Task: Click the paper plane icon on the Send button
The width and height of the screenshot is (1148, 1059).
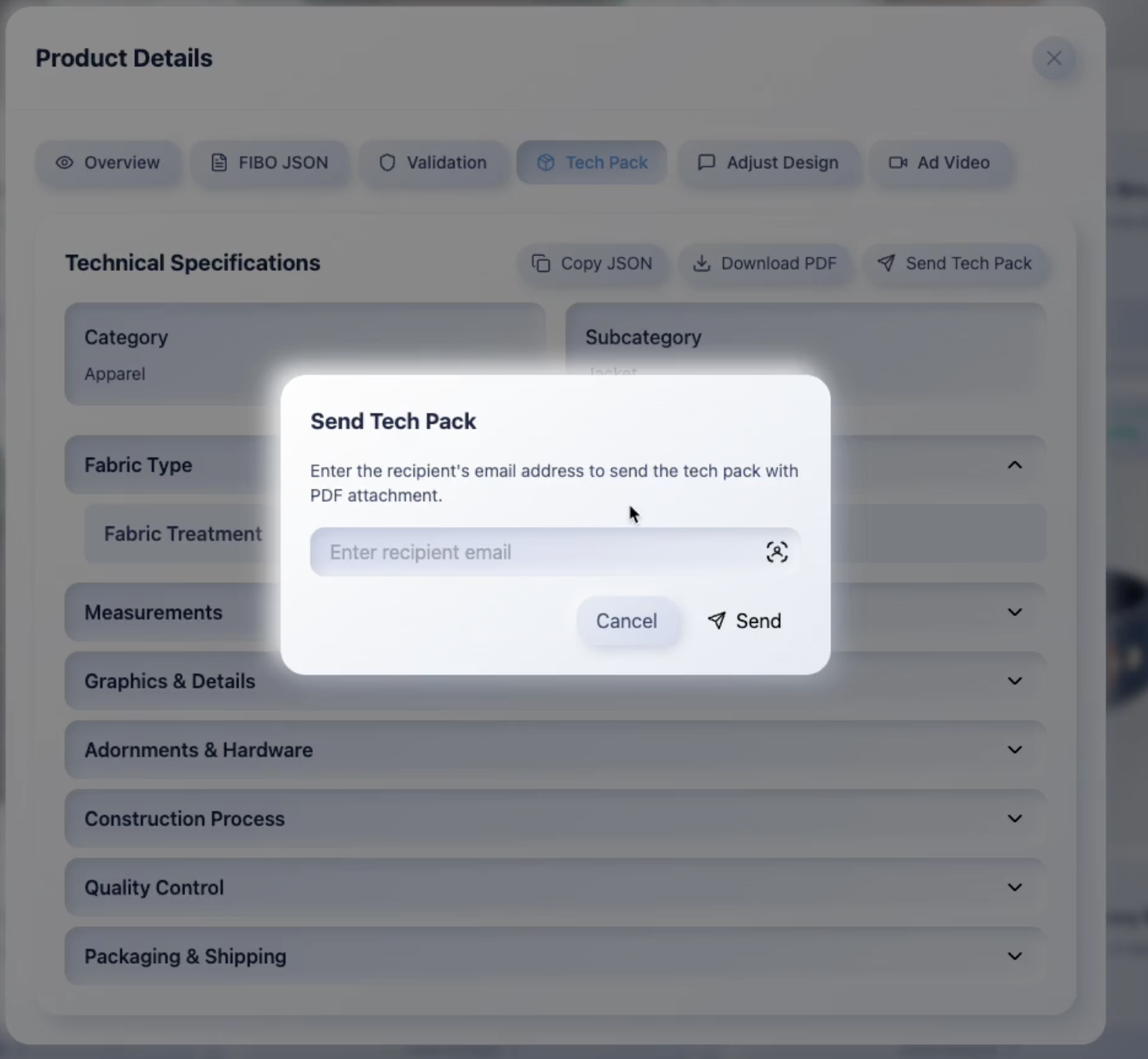Action: [x=717, y=621]
